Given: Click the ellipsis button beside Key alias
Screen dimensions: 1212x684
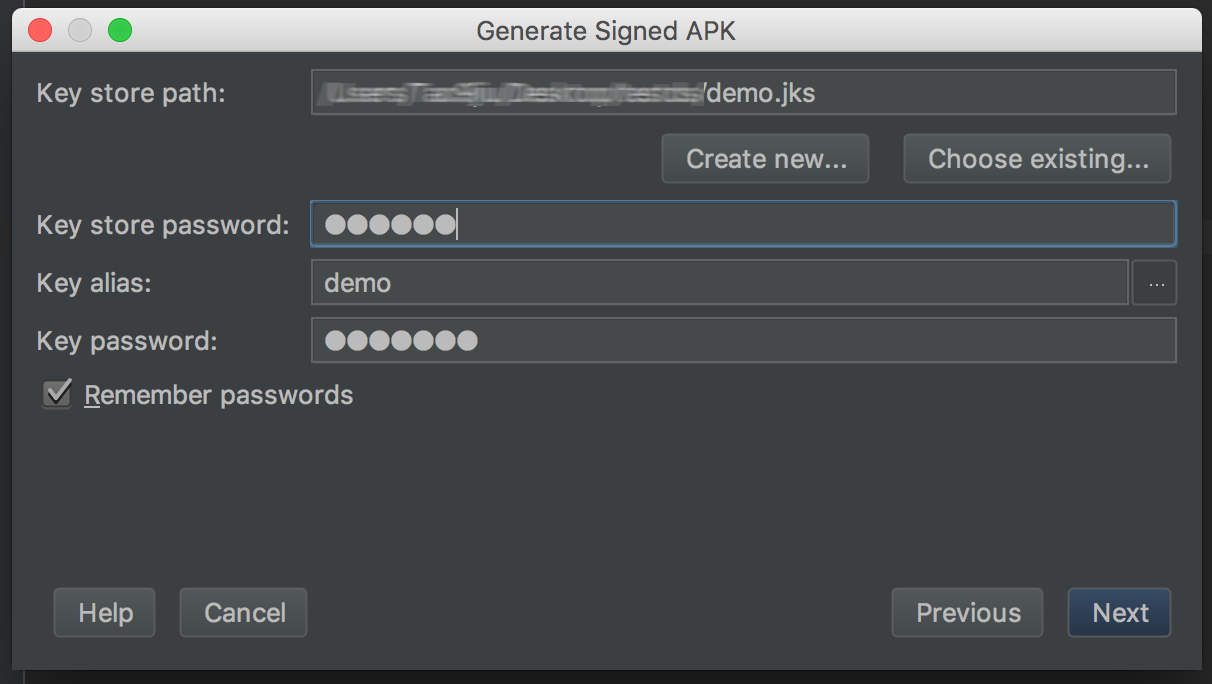Looking at the screenshot, I should (x=1155, y=283).
